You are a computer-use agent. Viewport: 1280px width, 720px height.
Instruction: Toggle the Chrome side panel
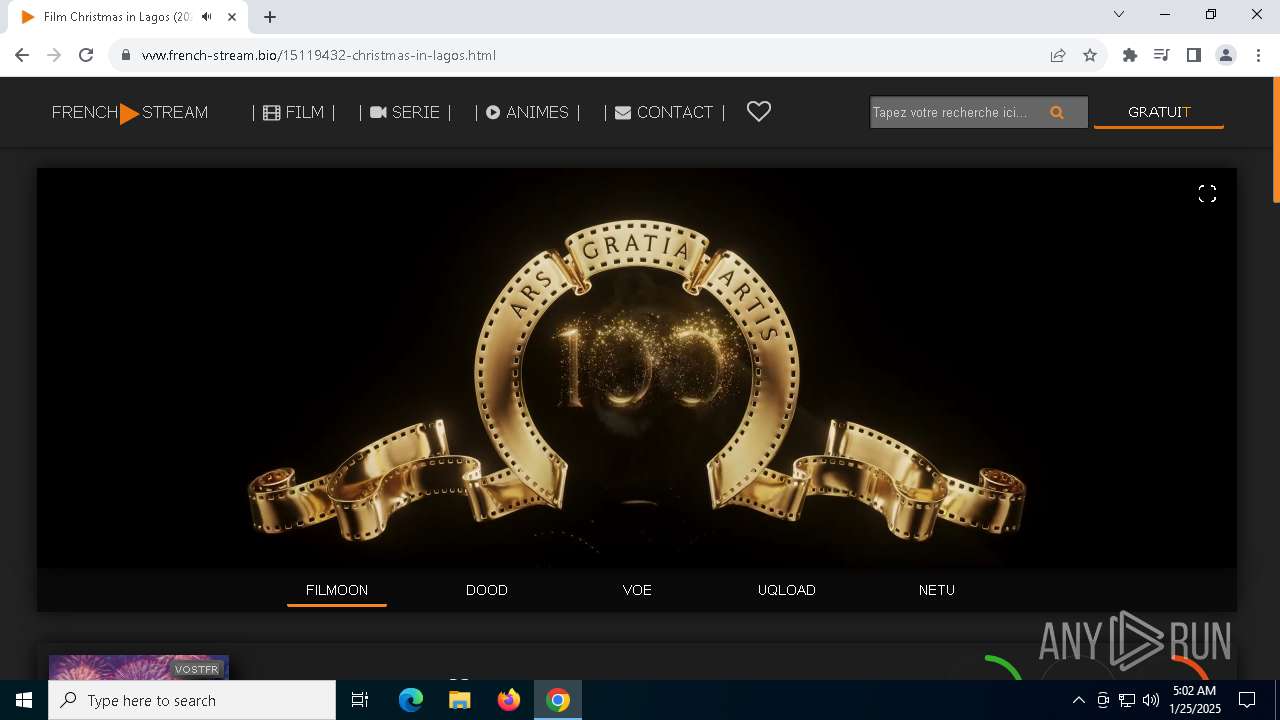1194,55
